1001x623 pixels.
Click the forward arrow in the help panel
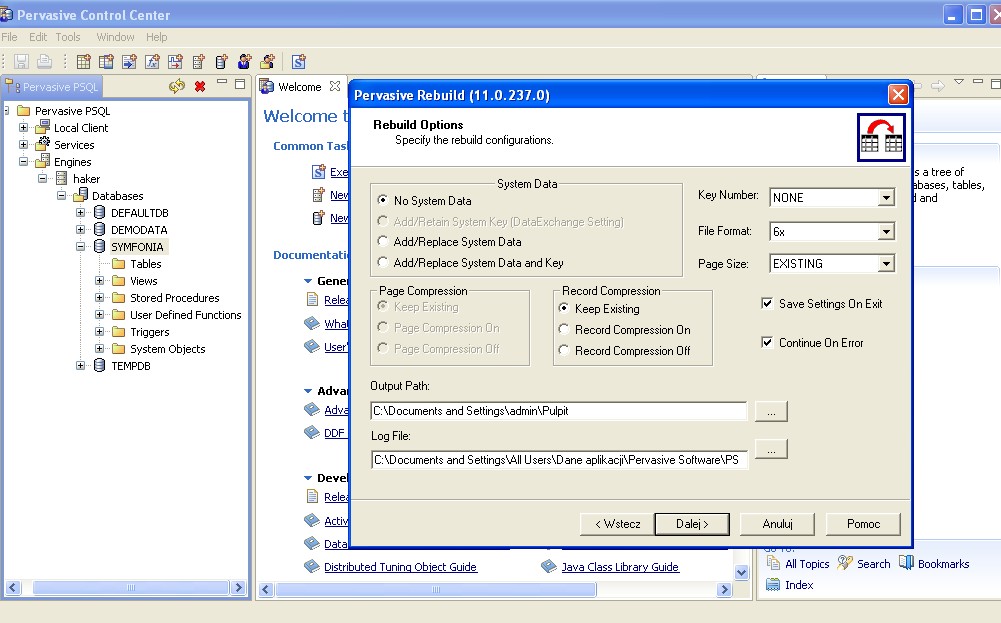click(x=938, y=86)
